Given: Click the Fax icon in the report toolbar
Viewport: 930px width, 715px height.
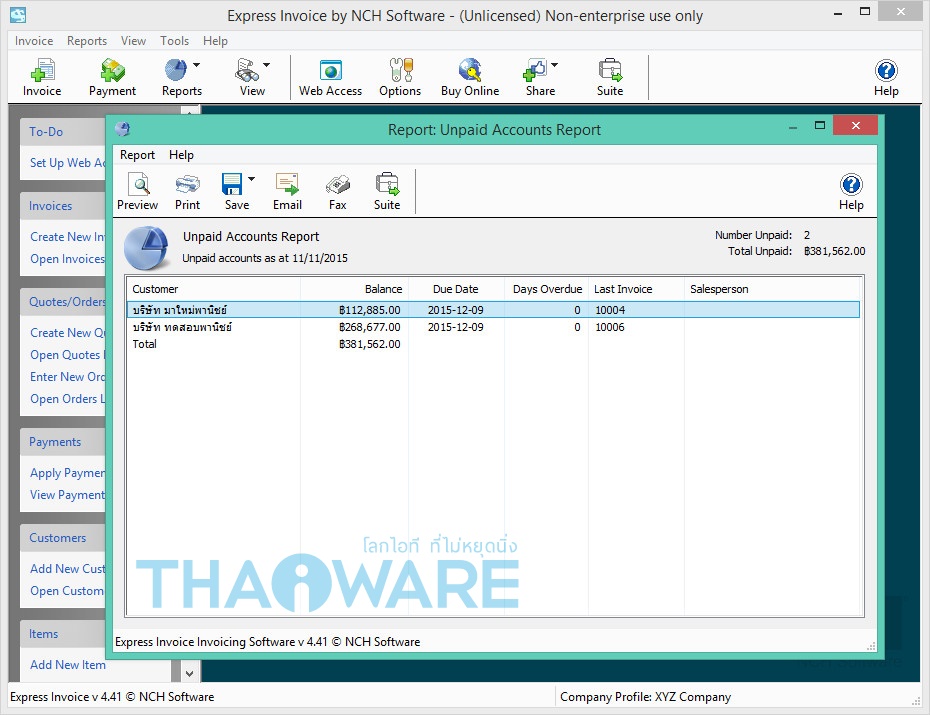Looking at the screenshot, I should 337,191.
